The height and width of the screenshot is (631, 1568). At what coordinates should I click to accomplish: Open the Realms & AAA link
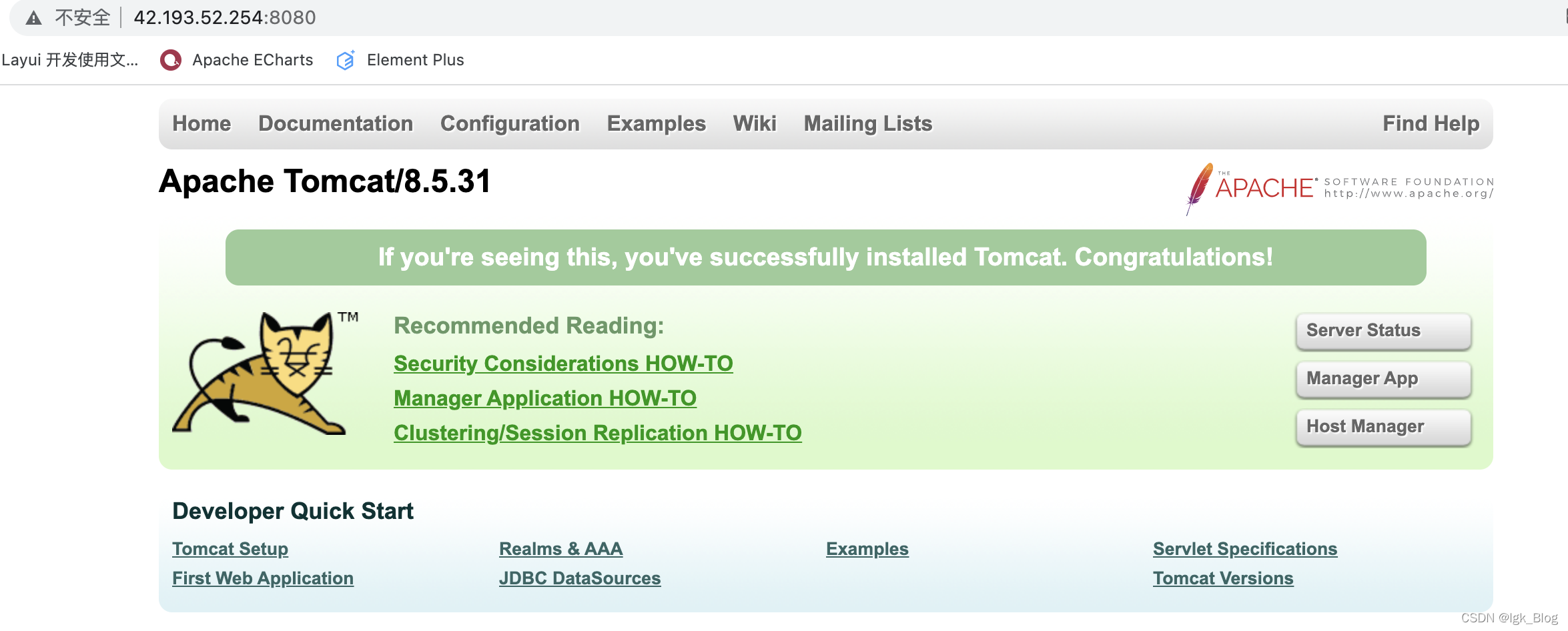click(x=561, y=549)
